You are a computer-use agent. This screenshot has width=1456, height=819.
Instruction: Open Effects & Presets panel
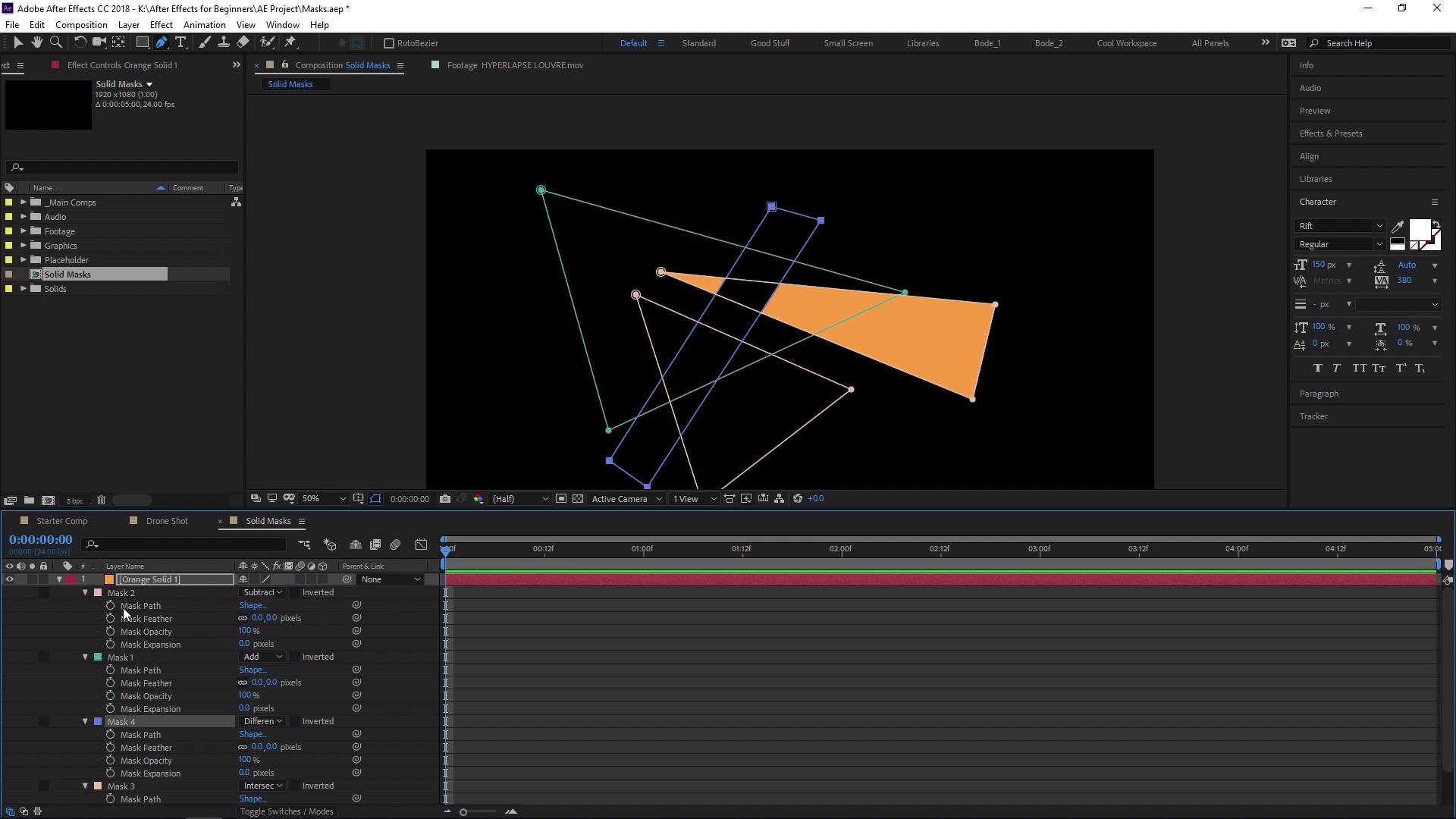pyautogui.click(x=1330, y=133)
